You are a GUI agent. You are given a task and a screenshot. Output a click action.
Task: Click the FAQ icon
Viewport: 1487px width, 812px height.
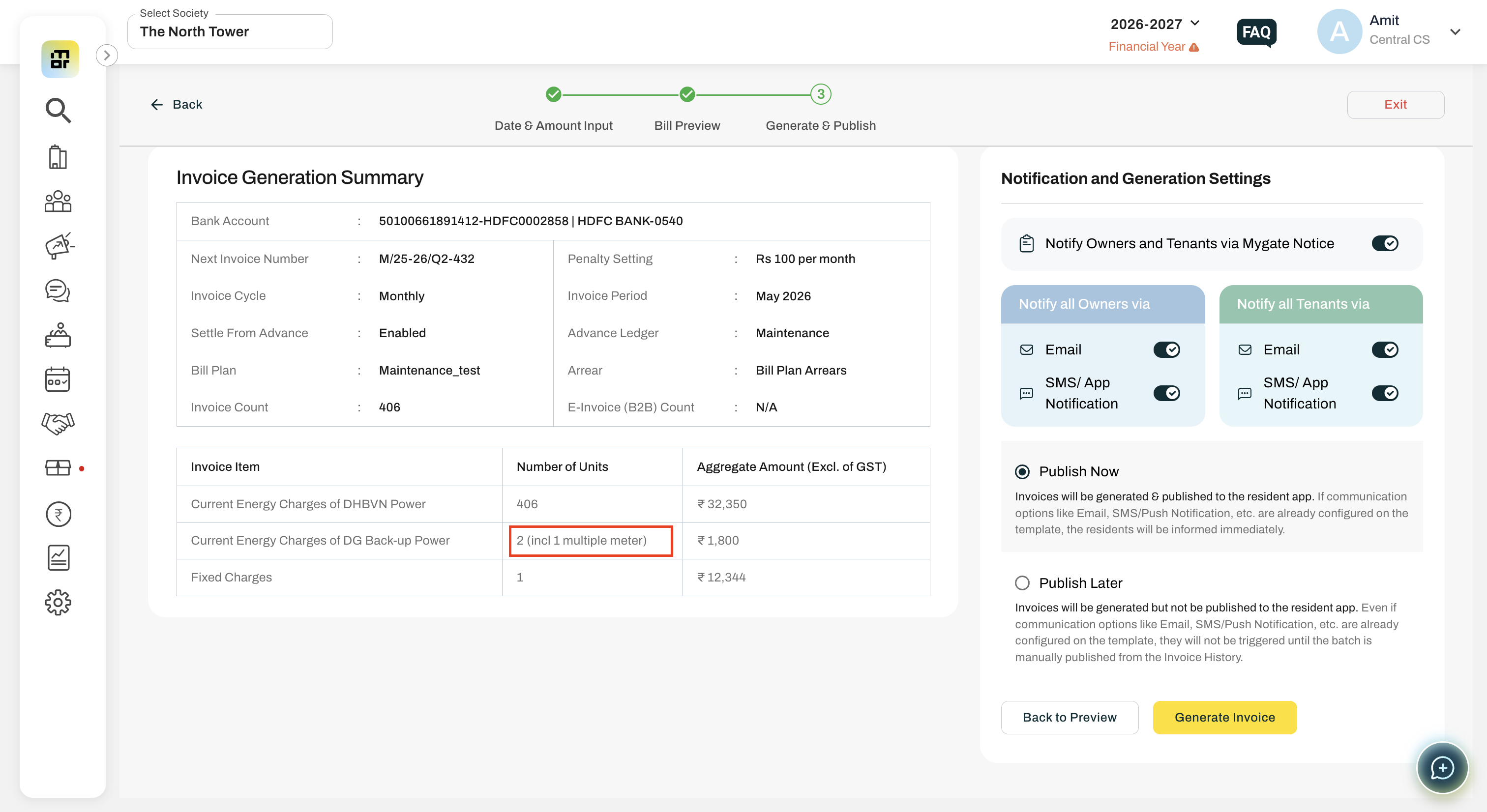click(1256, 32)
